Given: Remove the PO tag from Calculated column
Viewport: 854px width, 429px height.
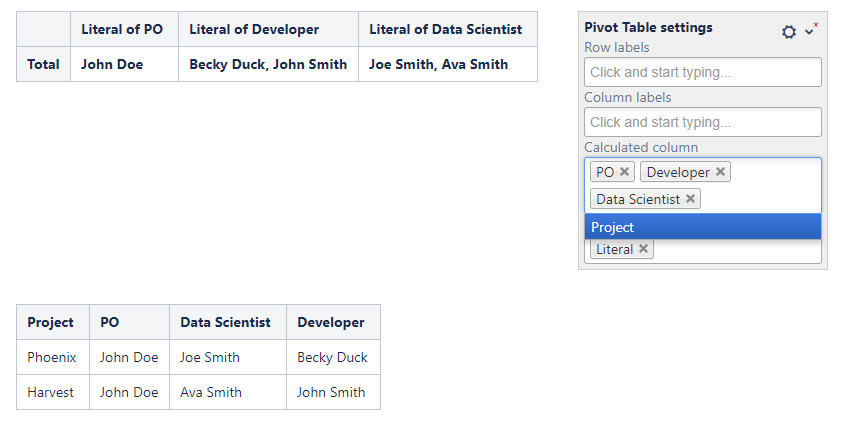Looking at the screenshot, I should pyautogui.click(x=625, y=172).
